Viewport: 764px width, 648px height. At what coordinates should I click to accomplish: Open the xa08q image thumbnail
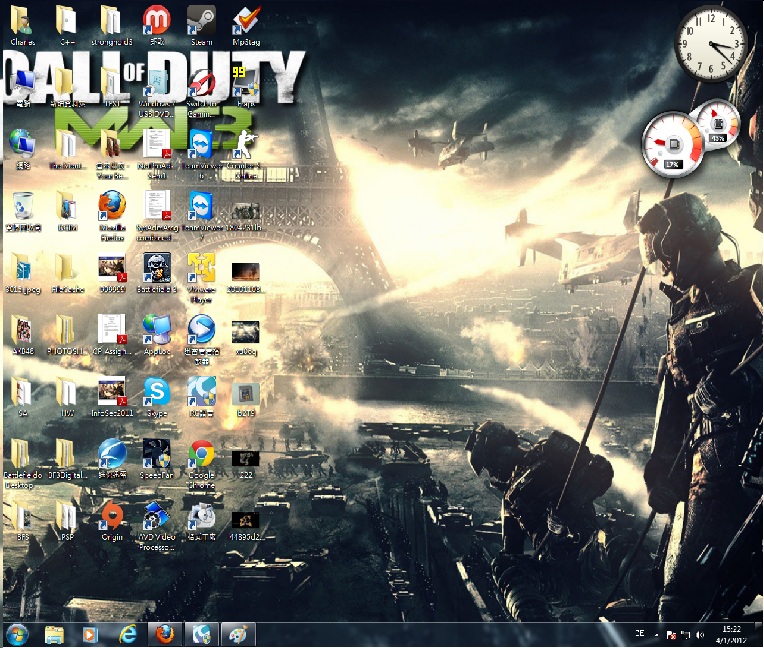coord(246,337)
